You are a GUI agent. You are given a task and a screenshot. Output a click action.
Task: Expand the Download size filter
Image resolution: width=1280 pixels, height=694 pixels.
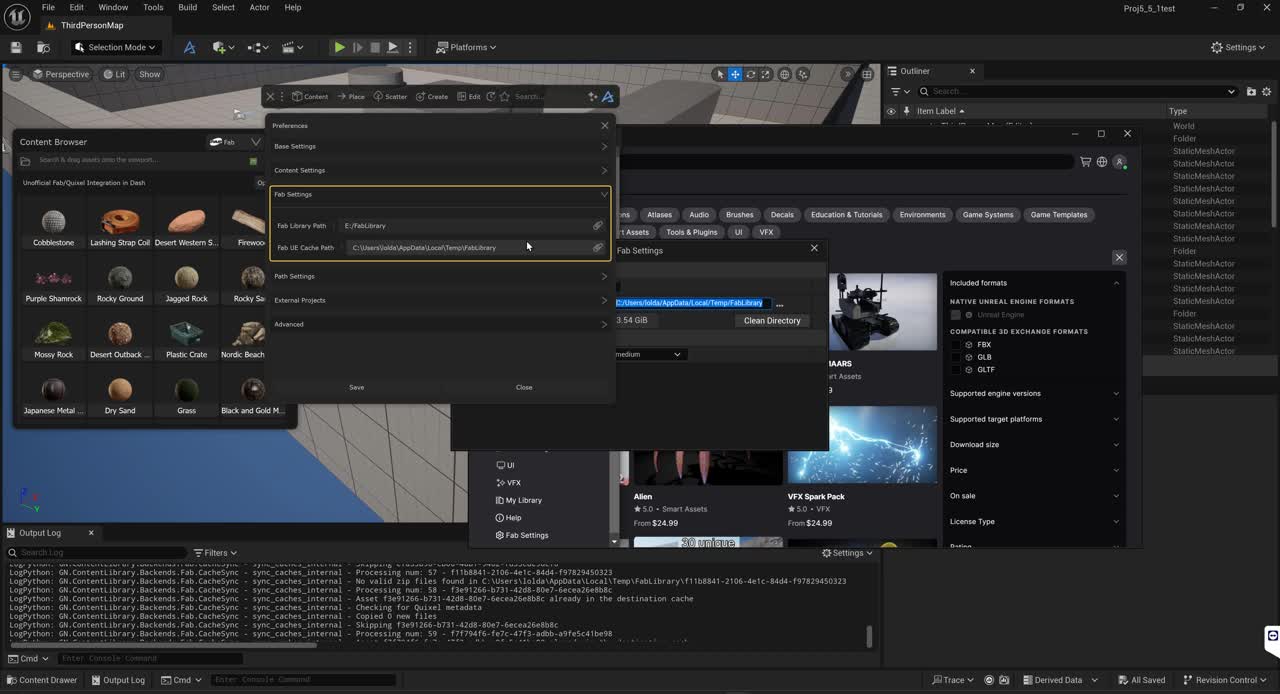(x=1034, y=444)
